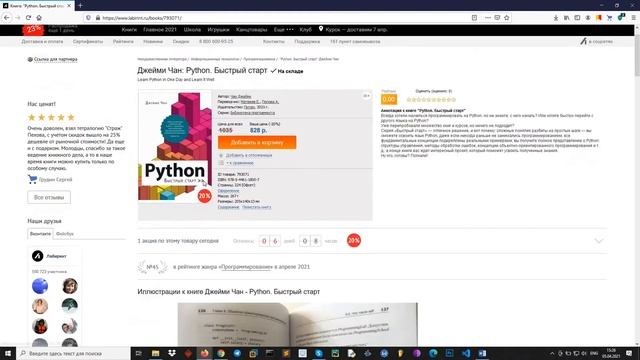640x360 pixels.
Task: Open the Контакты link
Action: (273, 41)
